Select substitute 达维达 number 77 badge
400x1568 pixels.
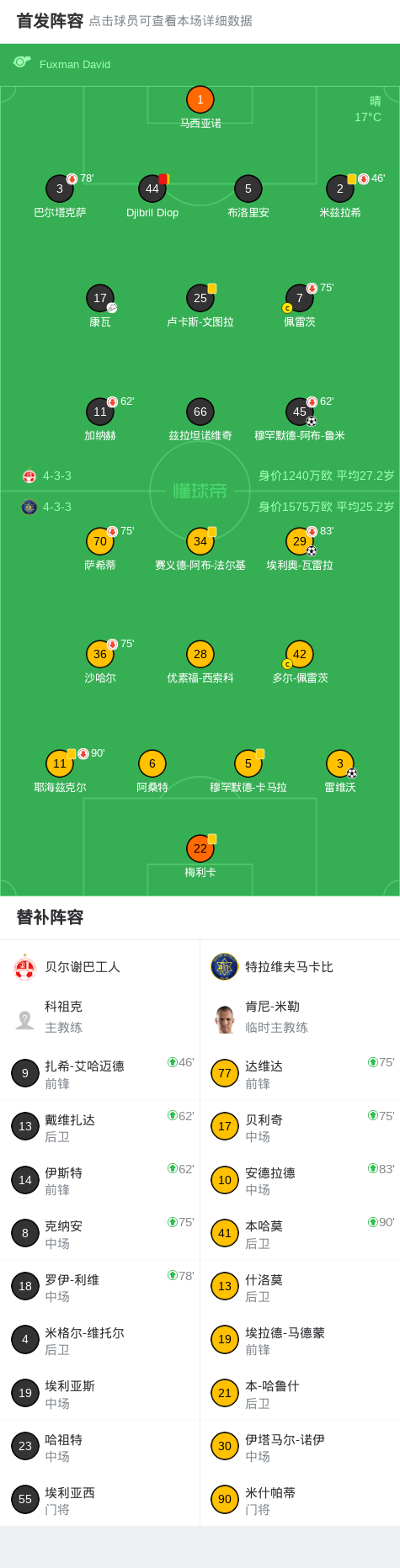(x=225, y=1073)
